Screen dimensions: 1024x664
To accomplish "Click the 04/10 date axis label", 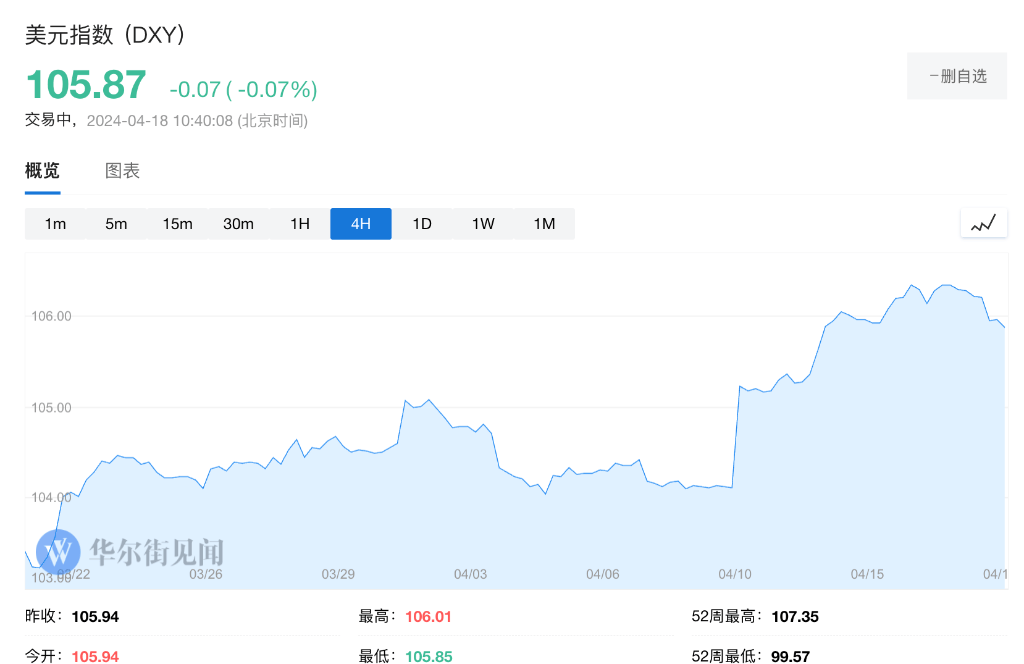I will (x=735, y=574).
